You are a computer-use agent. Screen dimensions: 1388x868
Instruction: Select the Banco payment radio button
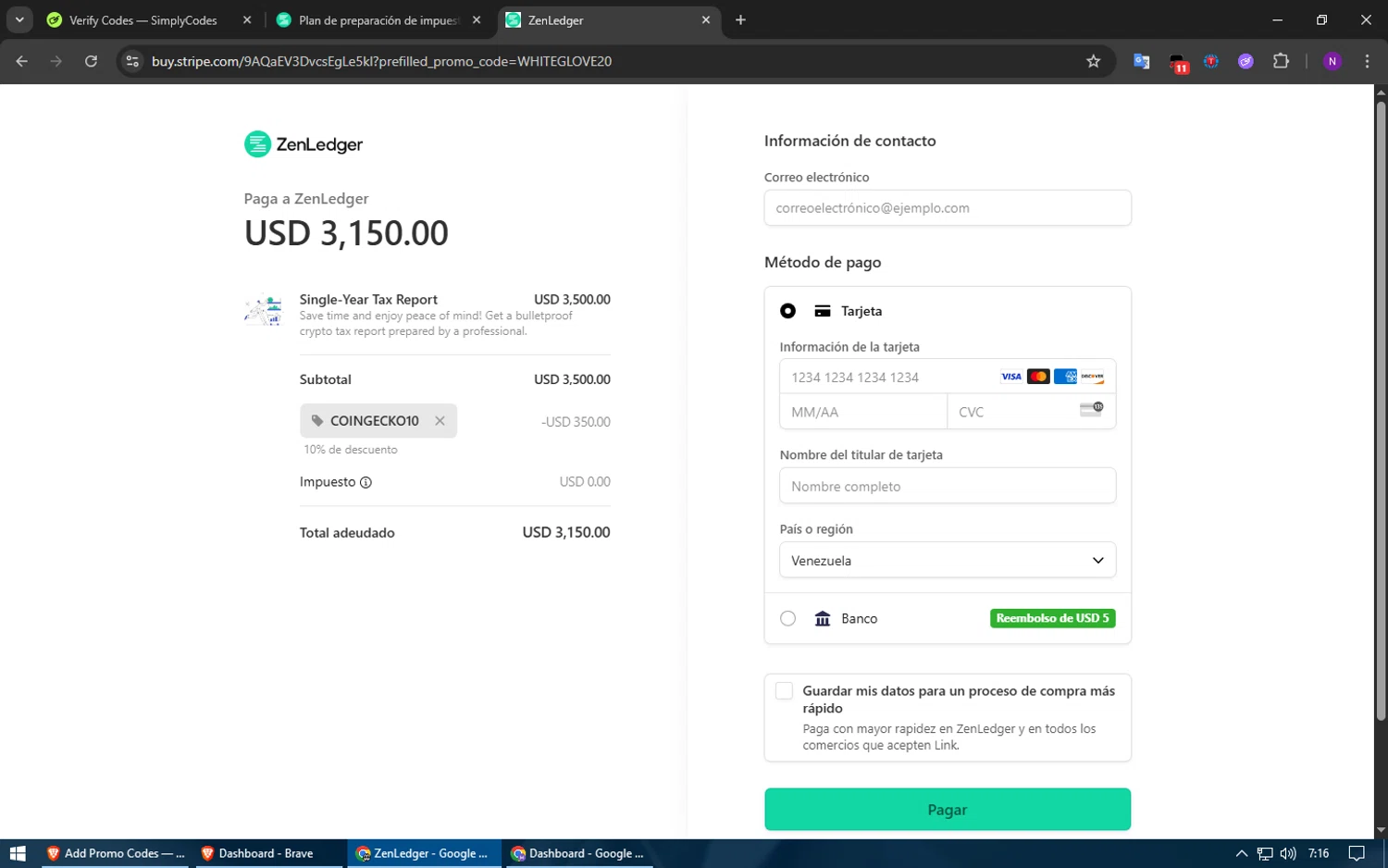787,618
